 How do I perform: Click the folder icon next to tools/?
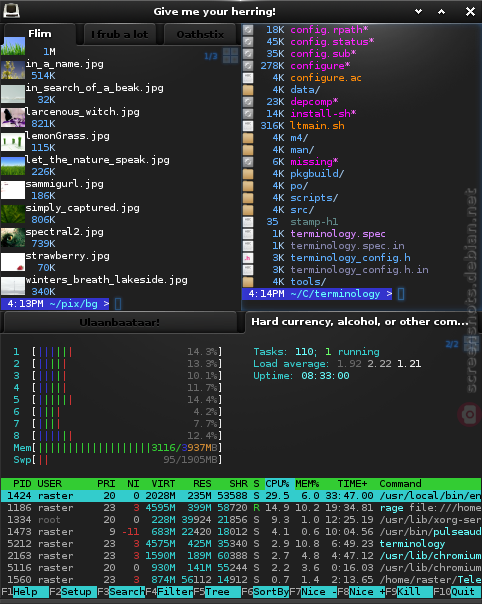(x=248, y=282)
